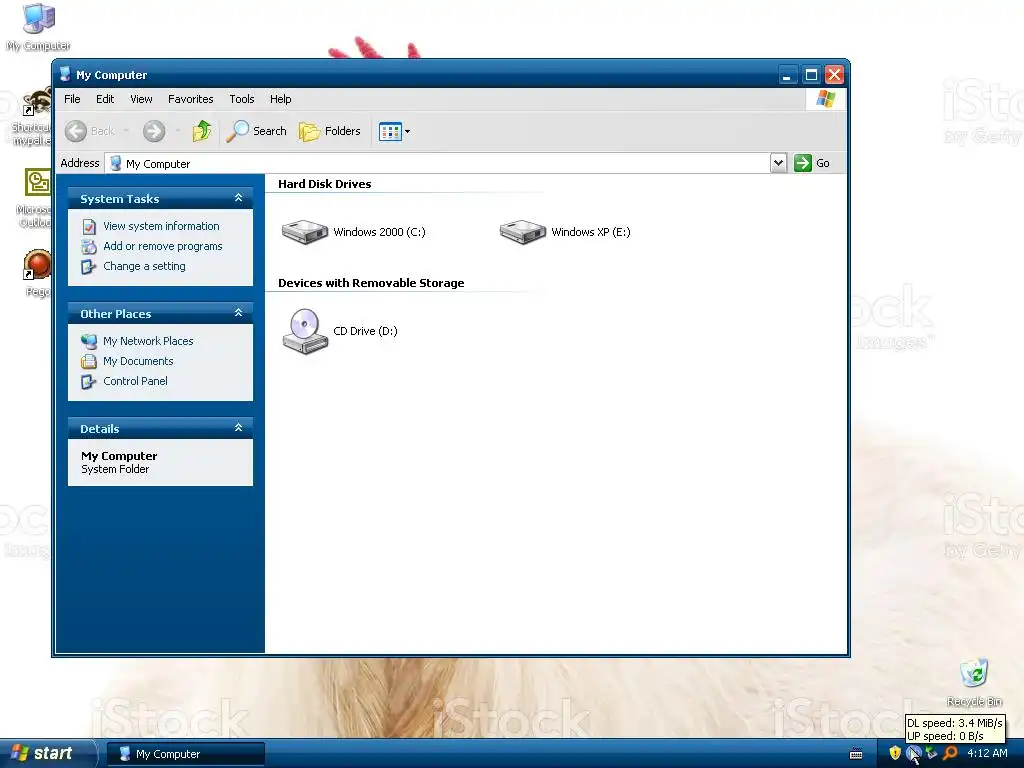Viewport: 1024px width, 768px height.
Task: Open the Tools menu
Action: [x=241, y=99]
